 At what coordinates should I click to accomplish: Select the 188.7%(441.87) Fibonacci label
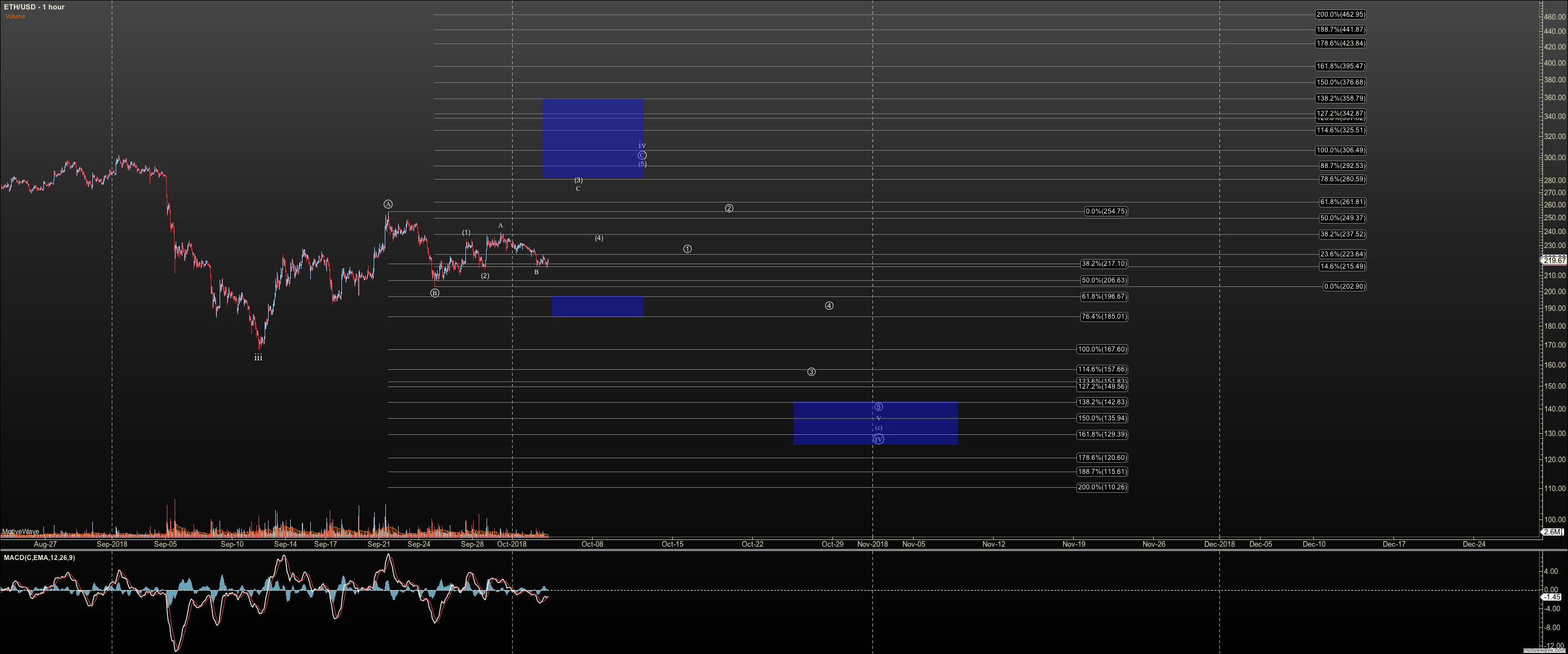tap(1341, 30)
